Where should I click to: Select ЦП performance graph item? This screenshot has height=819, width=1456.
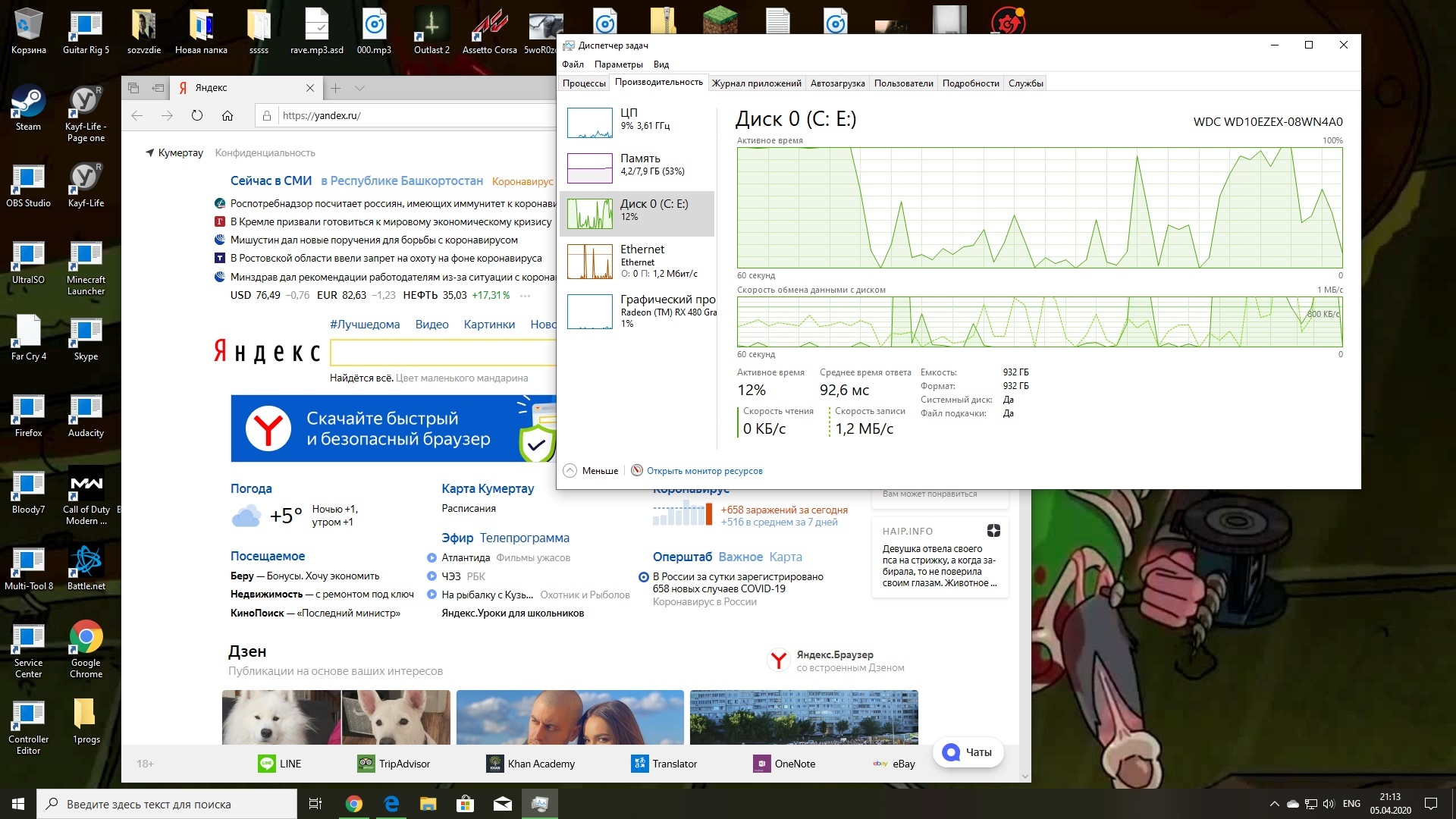[637, 122]
